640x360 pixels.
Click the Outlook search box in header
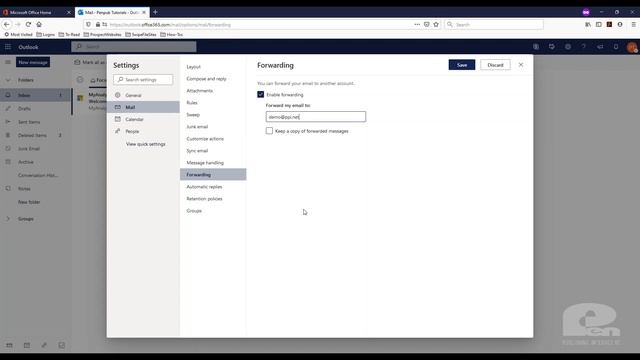[x=133, y=47]
